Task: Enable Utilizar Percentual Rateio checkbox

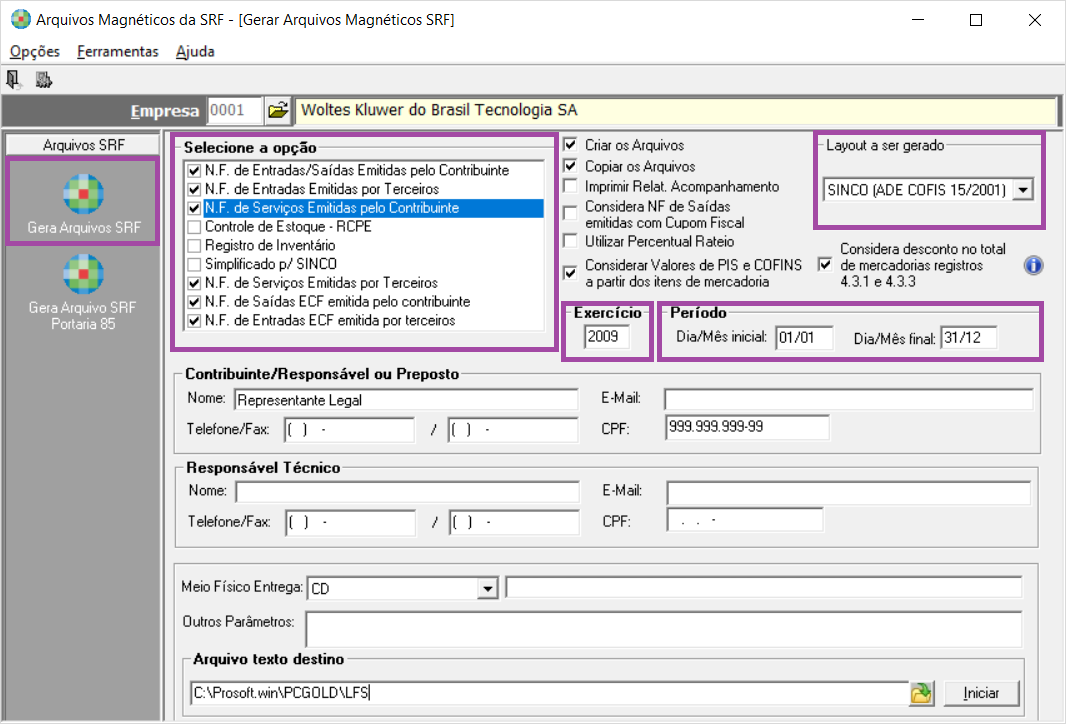Action: [x=570, y=241]
